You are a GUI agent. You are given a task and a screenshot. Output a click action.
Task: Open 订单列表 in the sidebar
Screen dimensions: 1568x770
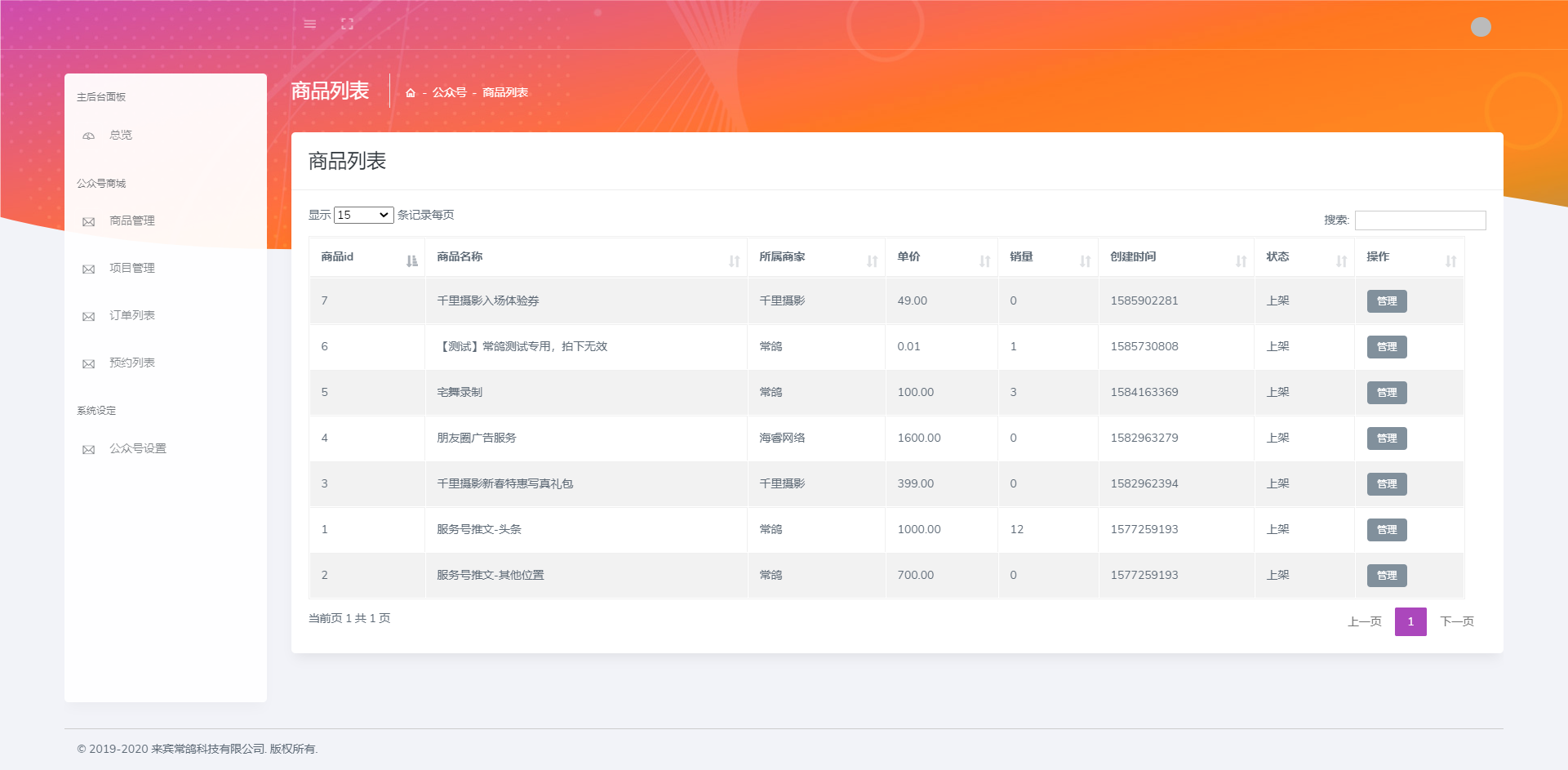[131, 316]
